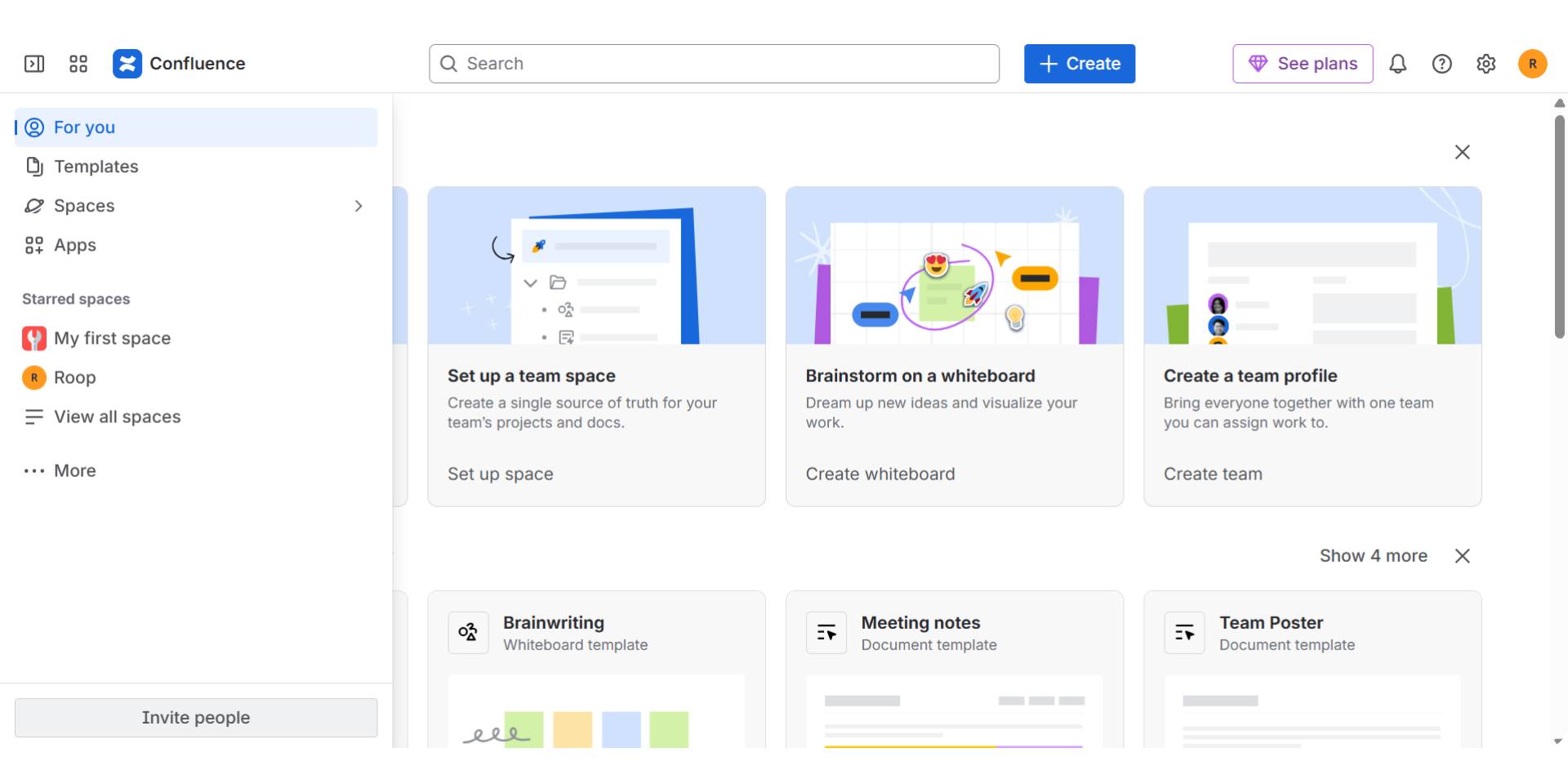Click the Confluence logo

pos(127,63)
